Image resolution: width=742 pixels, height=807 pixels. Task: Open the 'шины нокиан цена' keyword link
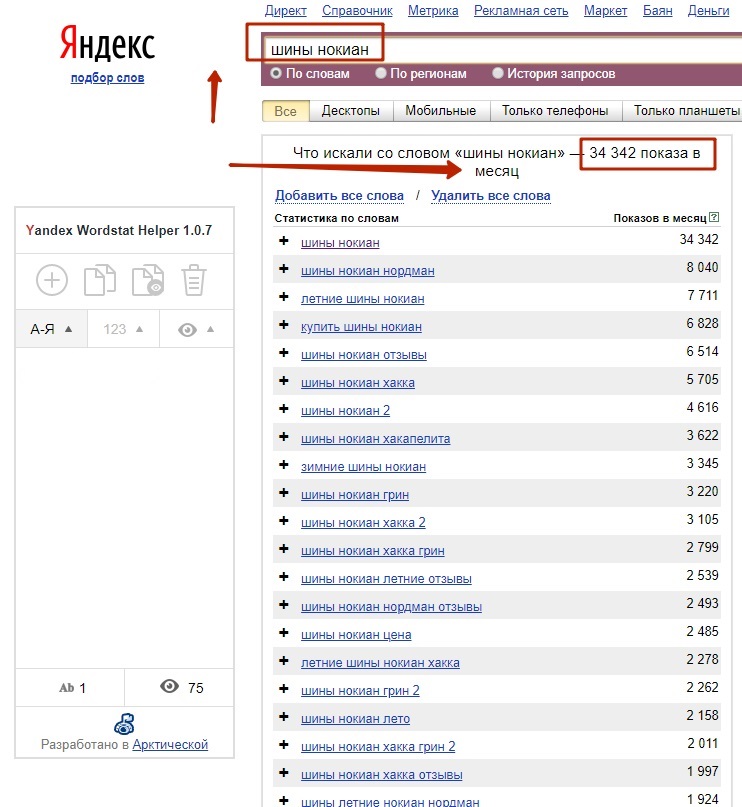(356, 635)
